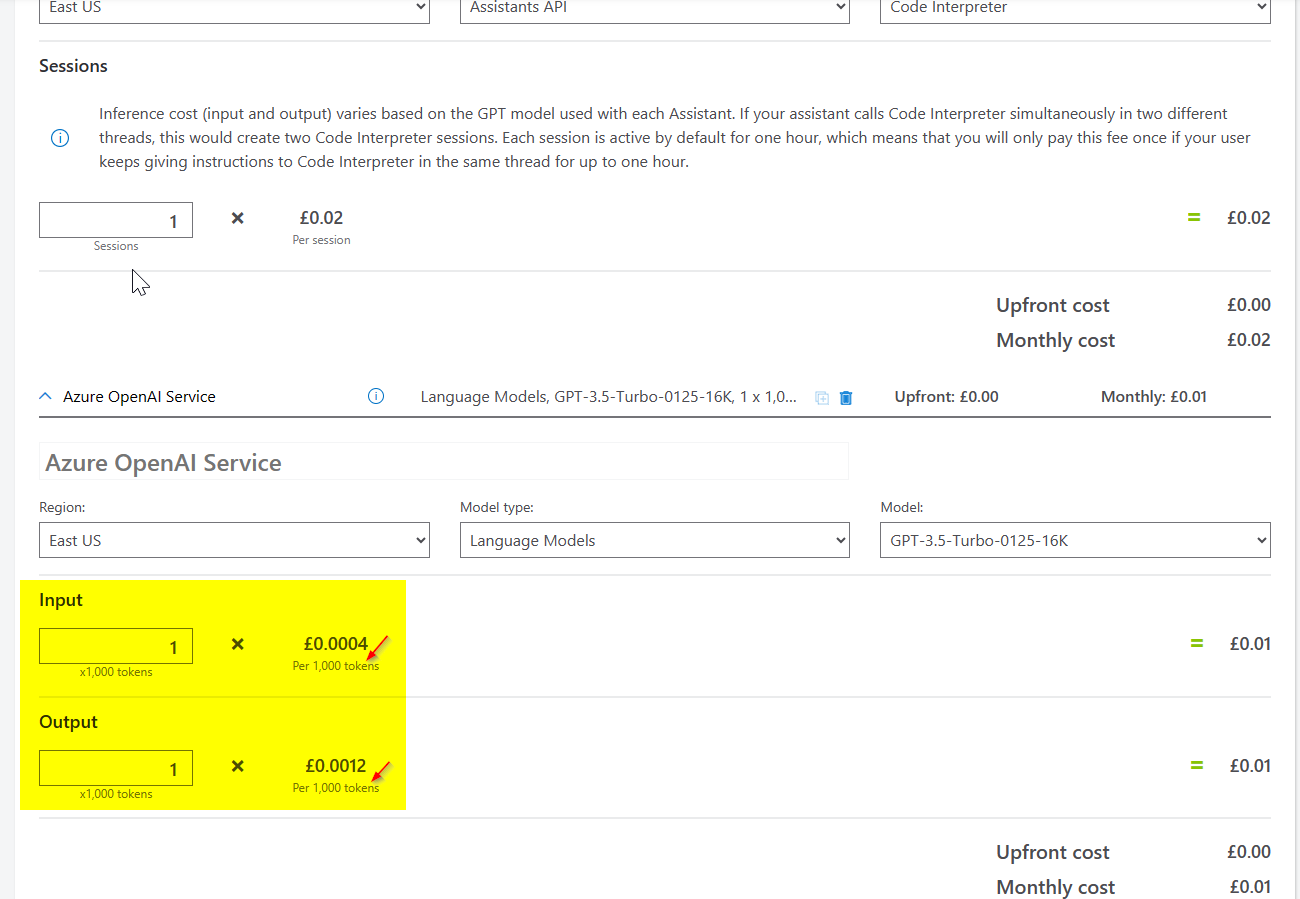Image resolution: width=1300 pixels, height=899 pixels.
Task: Click the £0.0012 output price
Action: point(336,766)
